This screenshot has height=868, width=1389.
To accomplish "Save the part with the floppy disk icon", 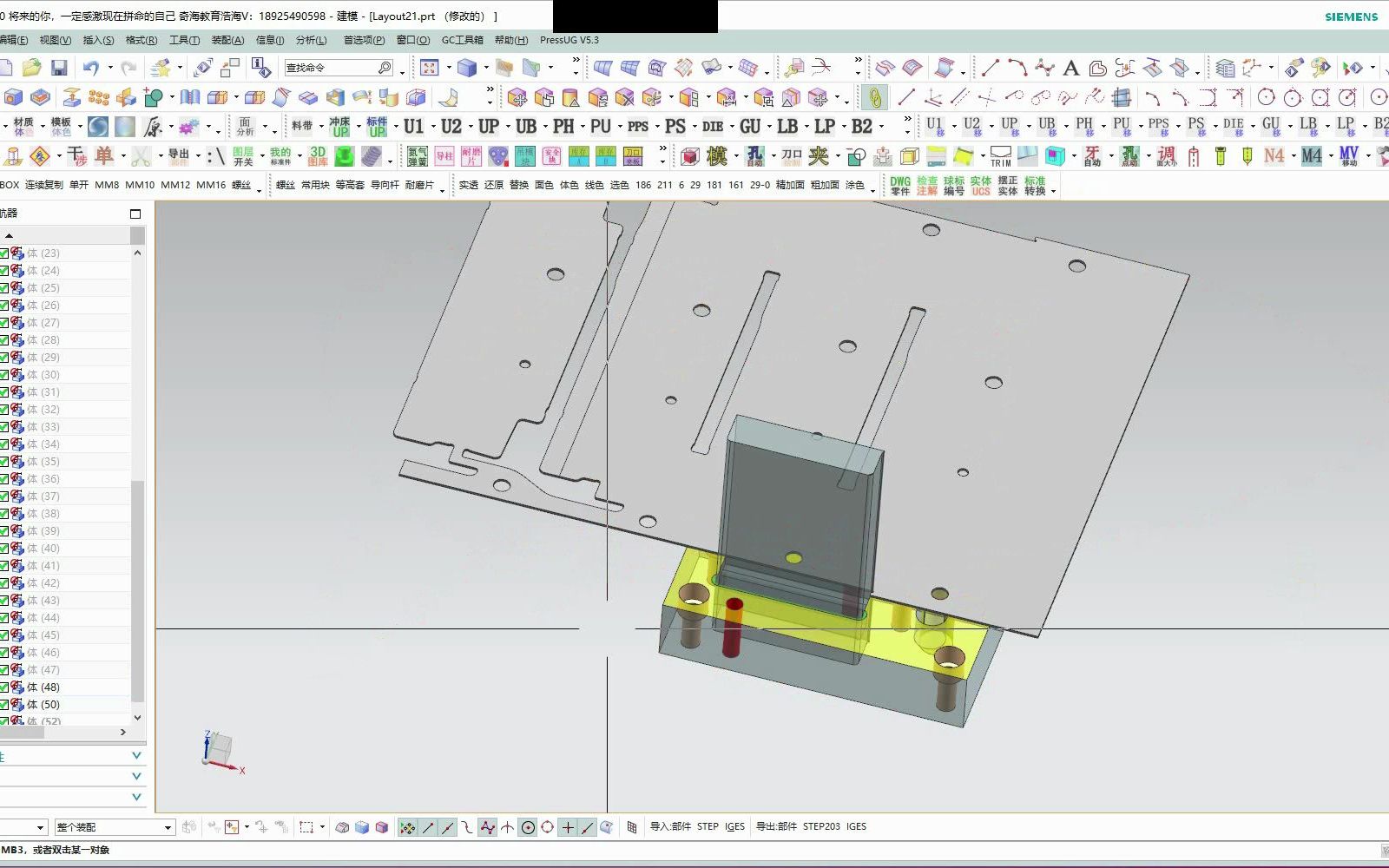I will (x=59, y=68).
